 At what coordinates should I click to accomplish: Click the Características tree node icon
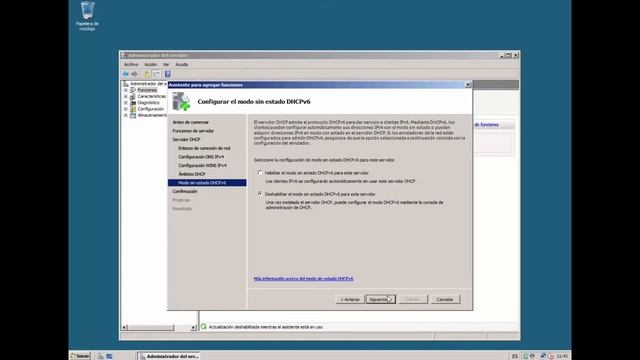coord(133,96)
